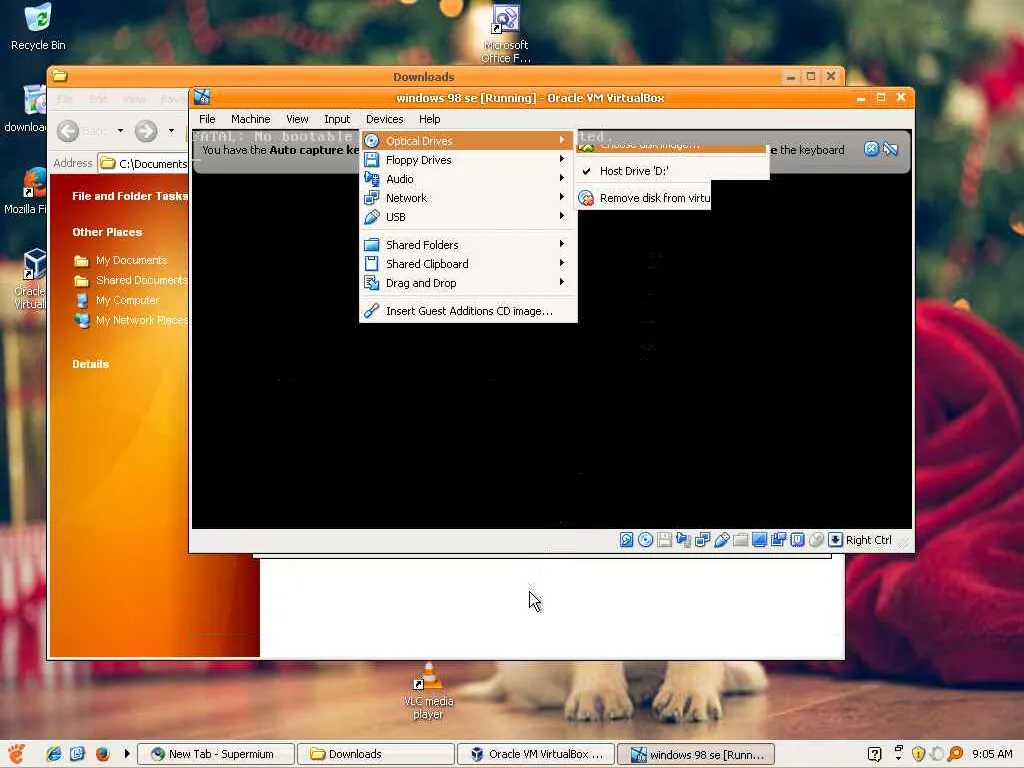Image resolution: width=1024 pixels, height=768 pixels.
Task: Click the audio status bar icon
Action: click(683, 539)
